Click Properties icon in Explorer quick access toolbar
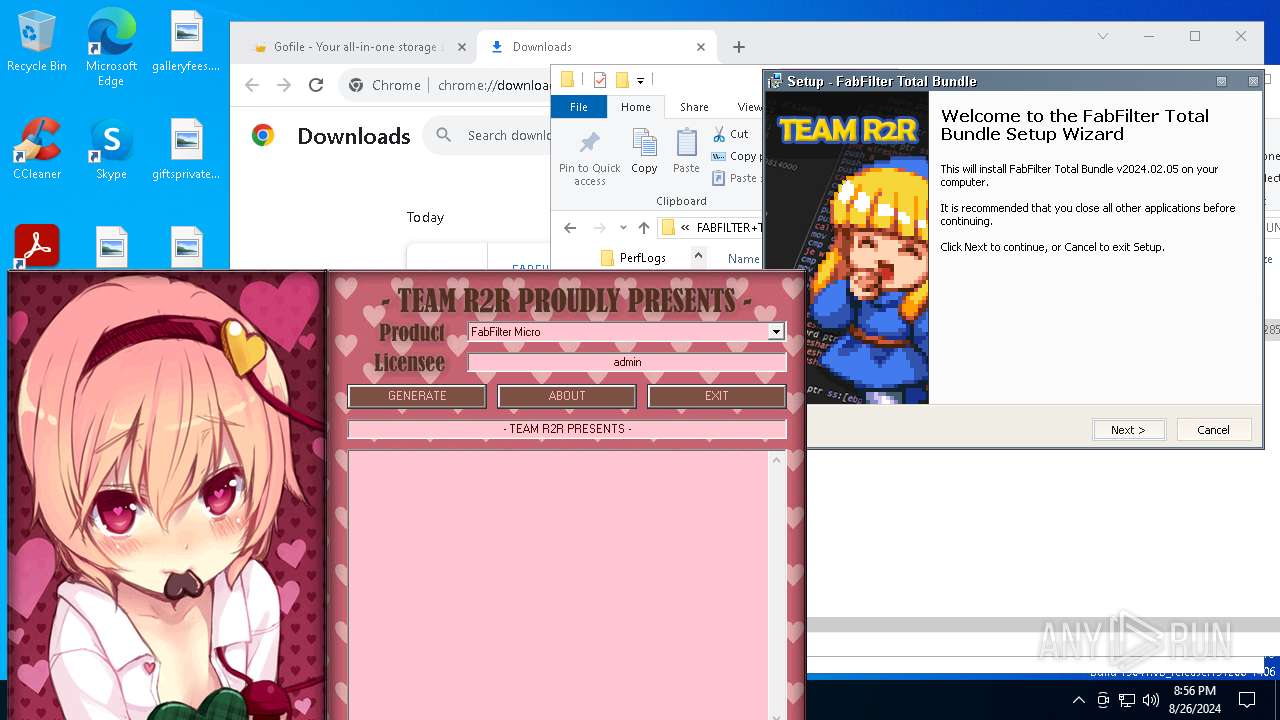1280x720 pixels. click(x=600, y=80)
